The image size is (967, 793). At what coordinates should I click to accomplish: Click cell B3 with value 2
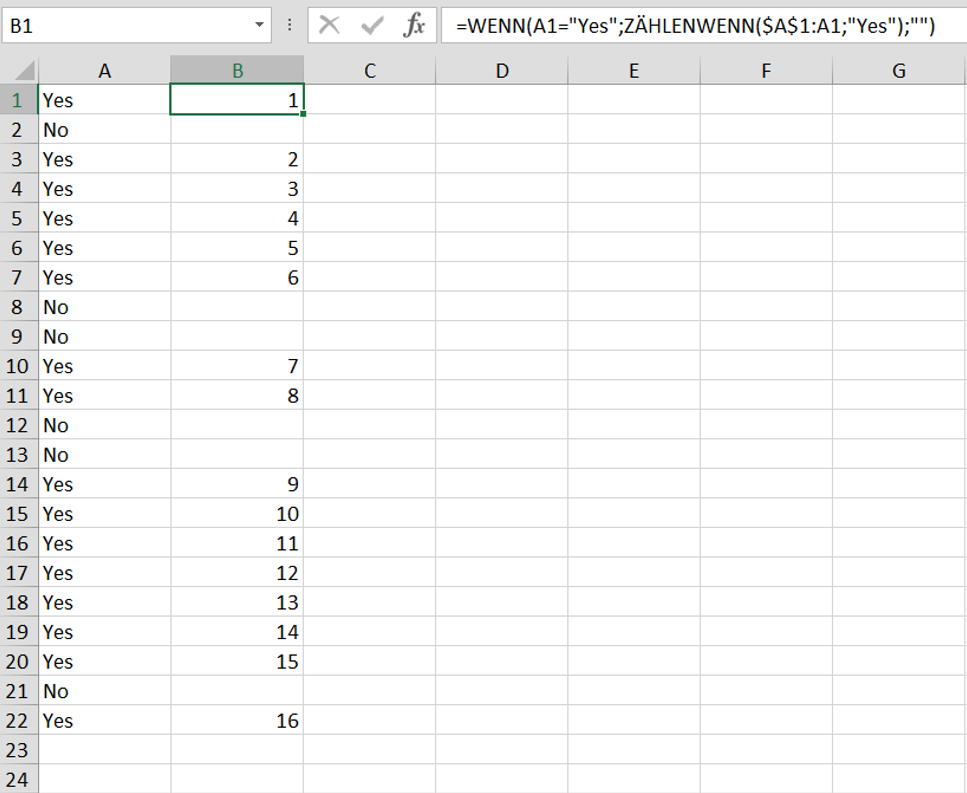coord(237,159)
